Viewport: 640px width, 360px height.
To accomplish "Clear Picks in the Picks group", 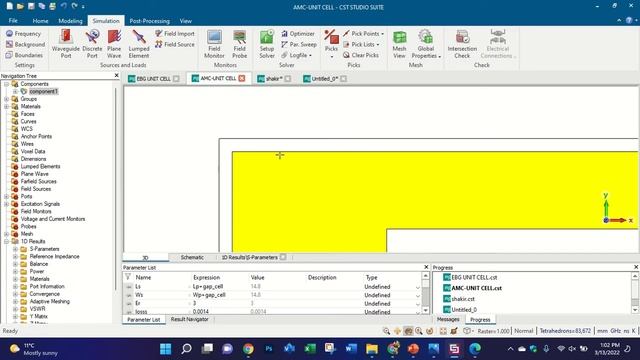I will [x=361, y=55].
